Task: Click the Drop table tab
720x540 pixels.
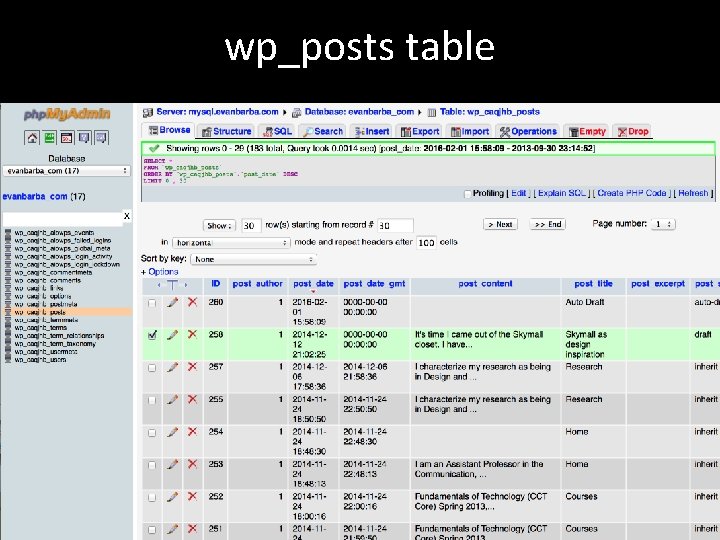Action: coord(633,131)
